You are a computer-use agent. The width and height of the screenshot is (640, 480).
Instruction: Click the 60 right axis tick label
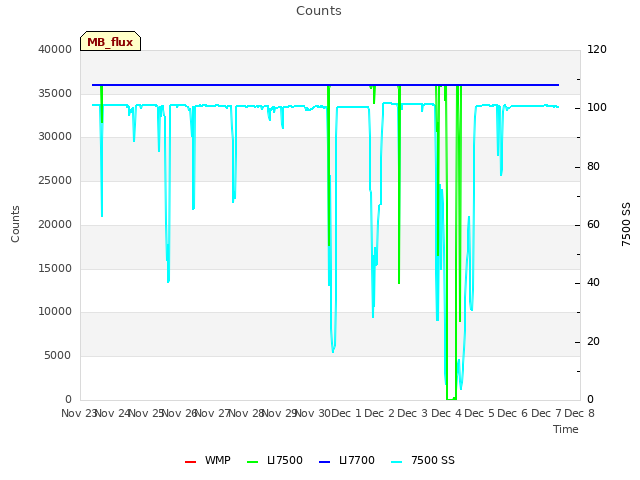point(593,224)
